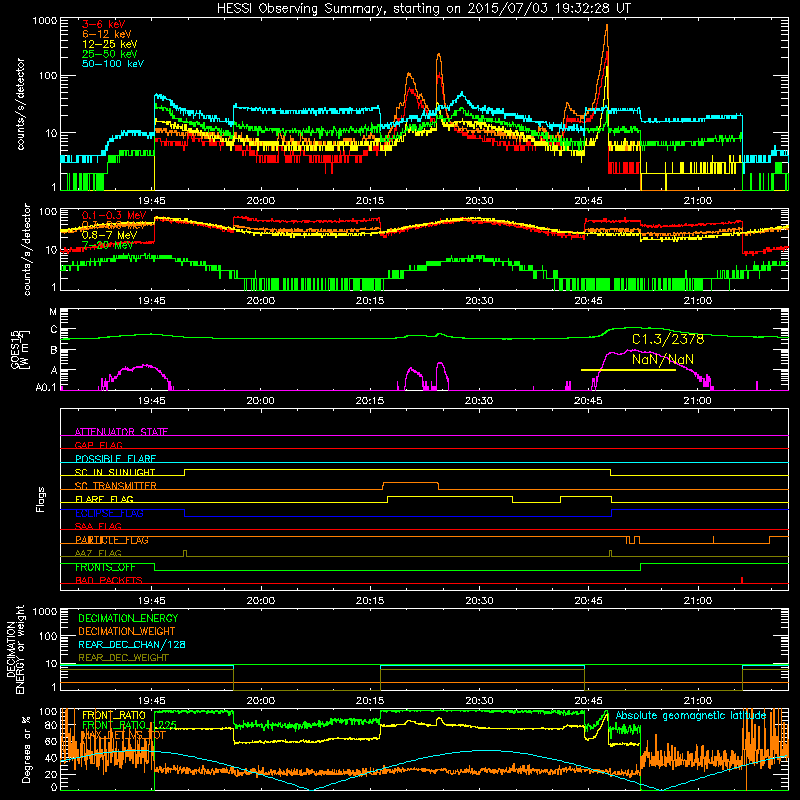800x800 pixels.
Task: Click the counts/s/detector axis title of top panel
Action: click(20, 104)
